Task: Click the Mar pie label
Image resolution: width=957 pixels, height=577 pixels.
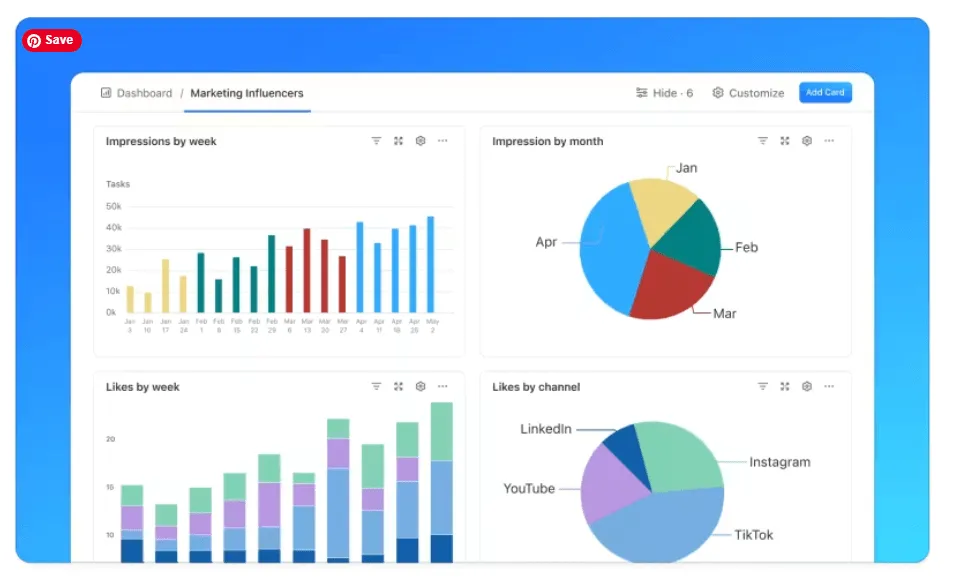Action: tap(724, 313)
